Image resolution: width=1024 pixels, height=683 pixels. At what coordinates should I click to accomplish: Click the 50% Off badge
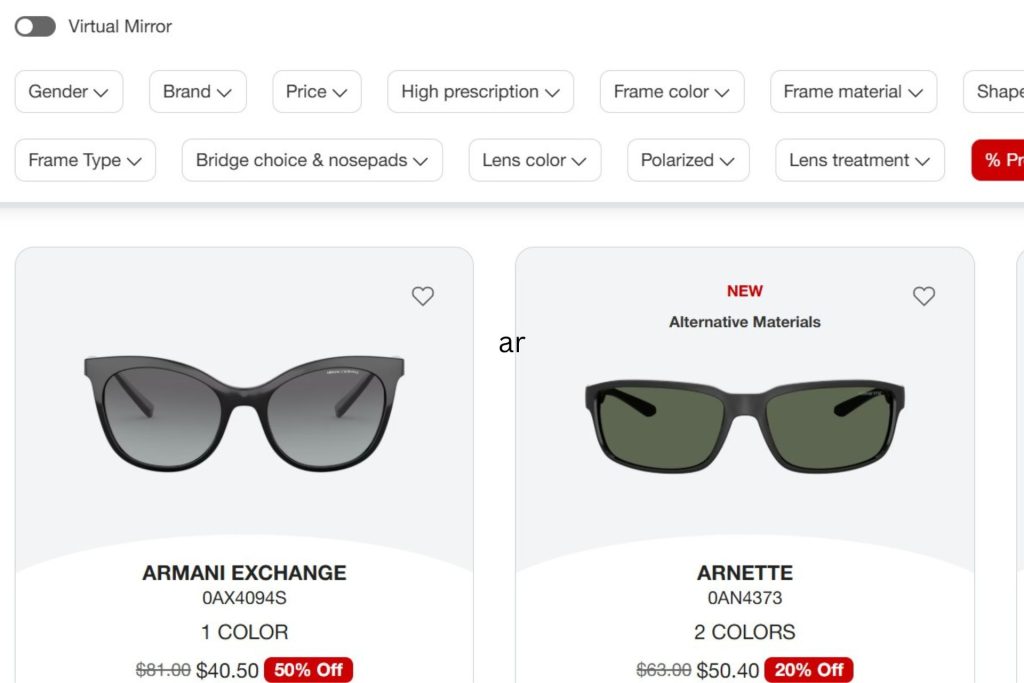coord(309,670)
